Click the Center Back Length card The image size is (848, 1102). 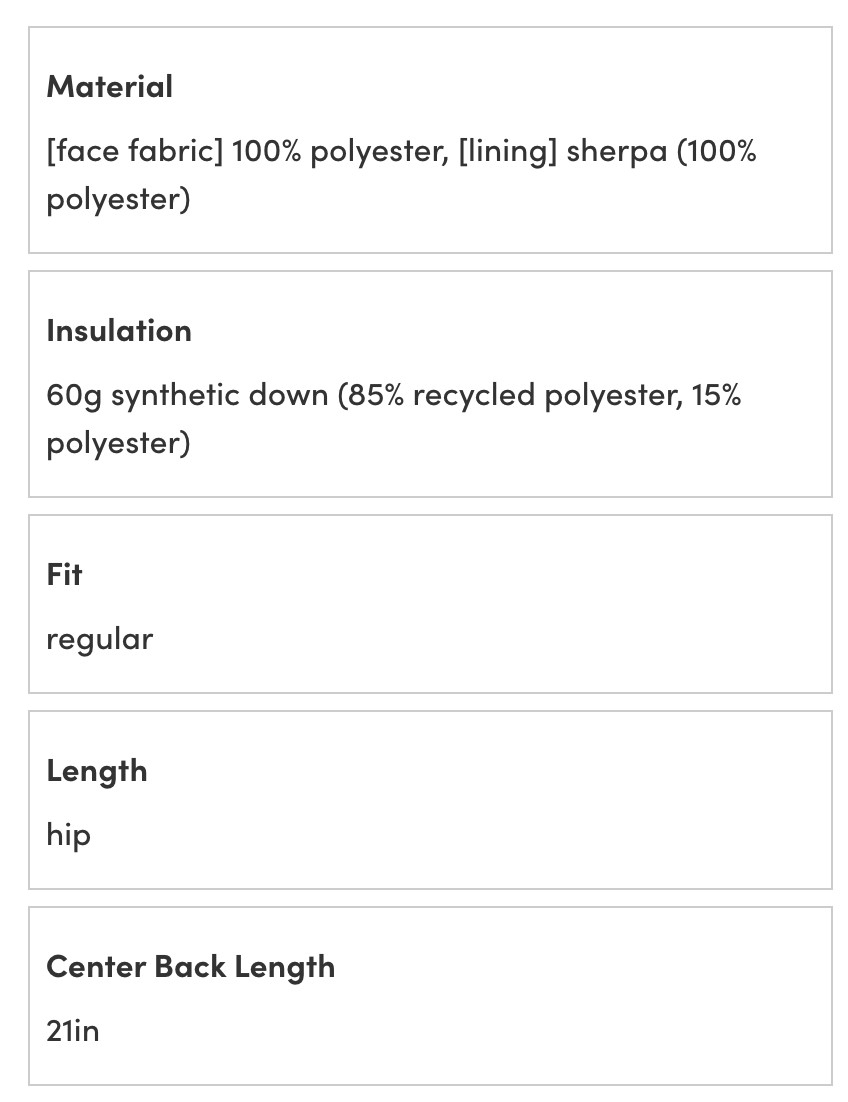coord(430,996)
